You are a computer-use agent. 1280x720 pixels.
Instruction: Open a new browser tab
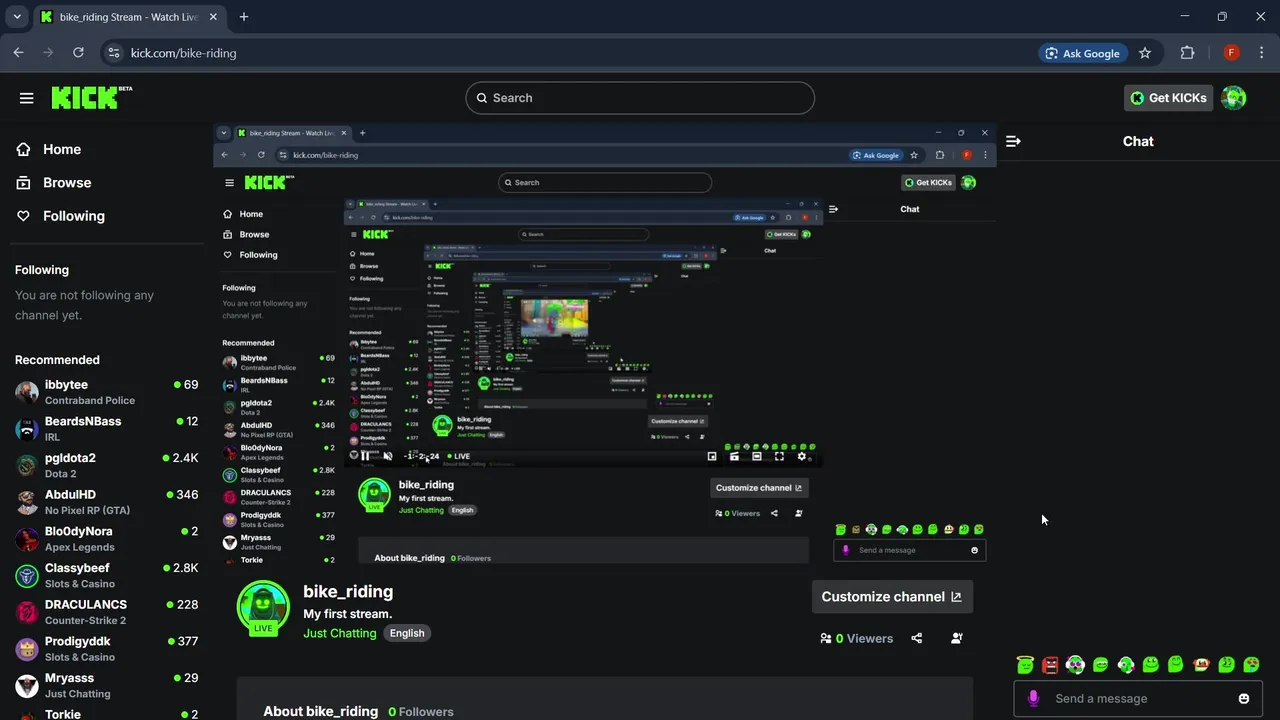[x=244, y=17]
